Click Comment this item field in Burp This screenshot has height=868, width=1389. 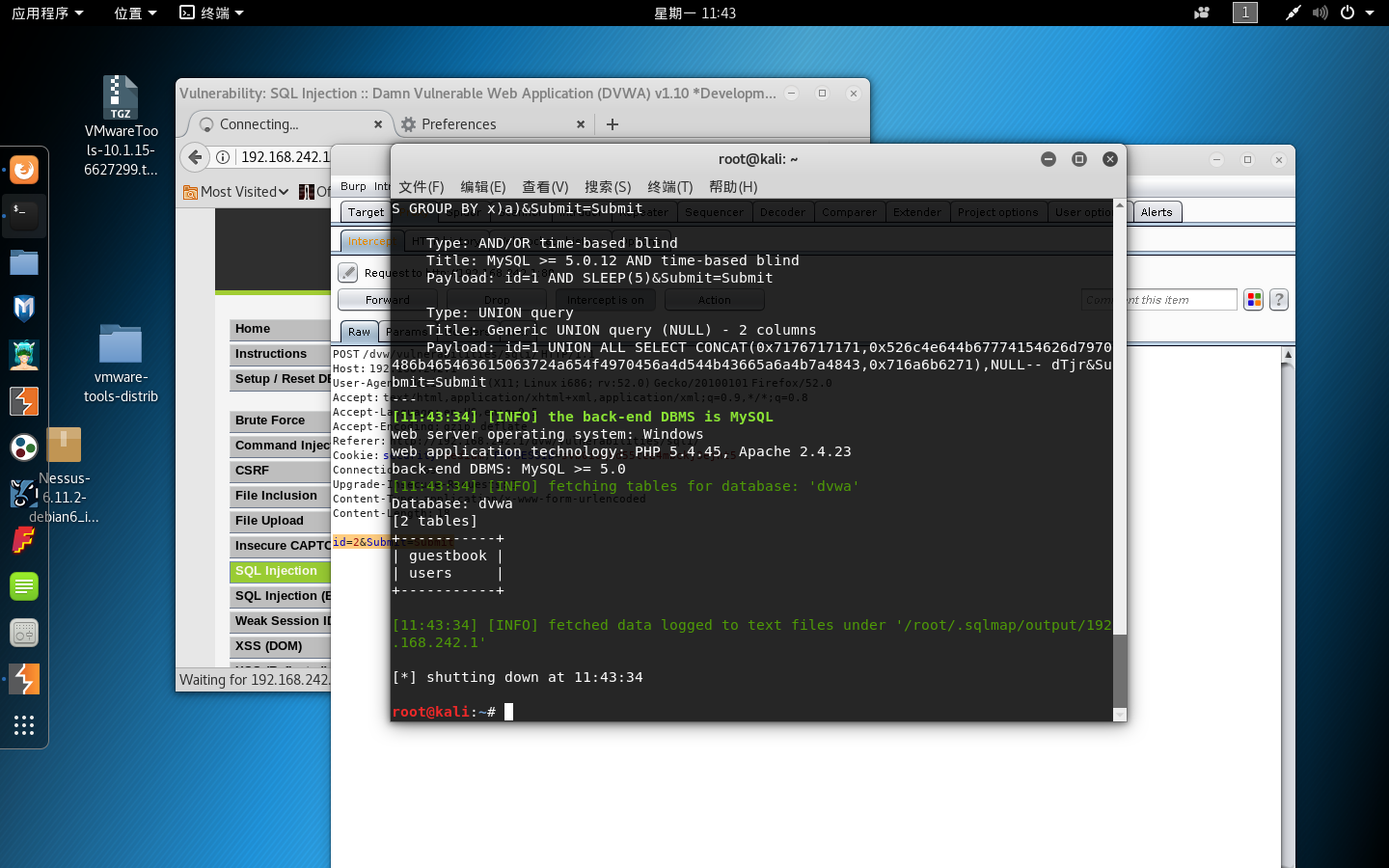[1159, 300]
